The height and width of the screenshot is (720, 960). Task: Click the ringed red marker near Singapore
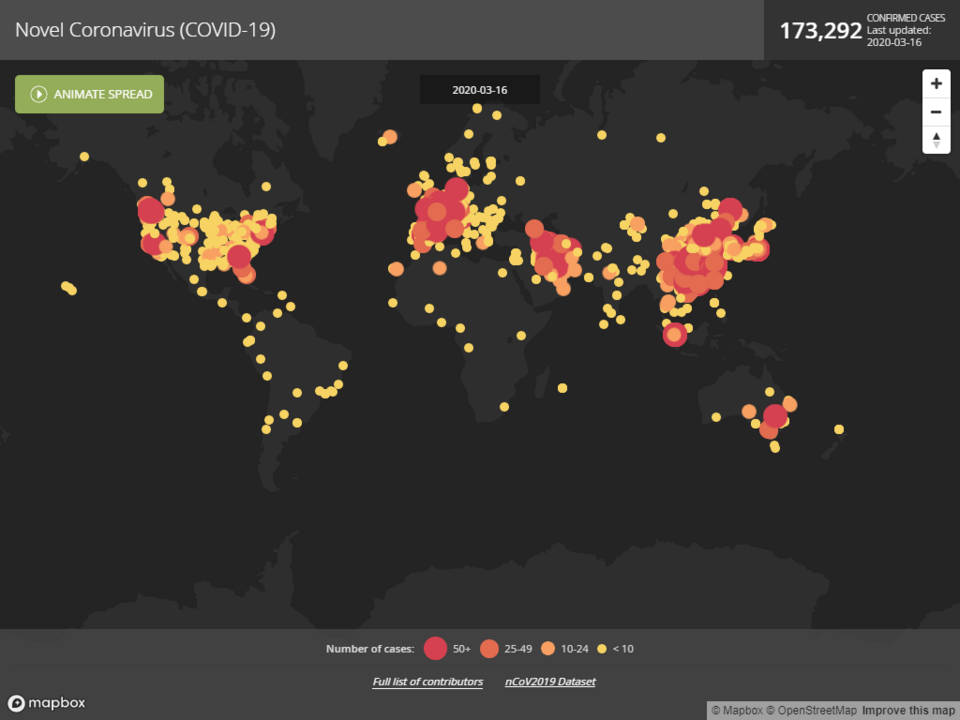click(x=675, y=334)
